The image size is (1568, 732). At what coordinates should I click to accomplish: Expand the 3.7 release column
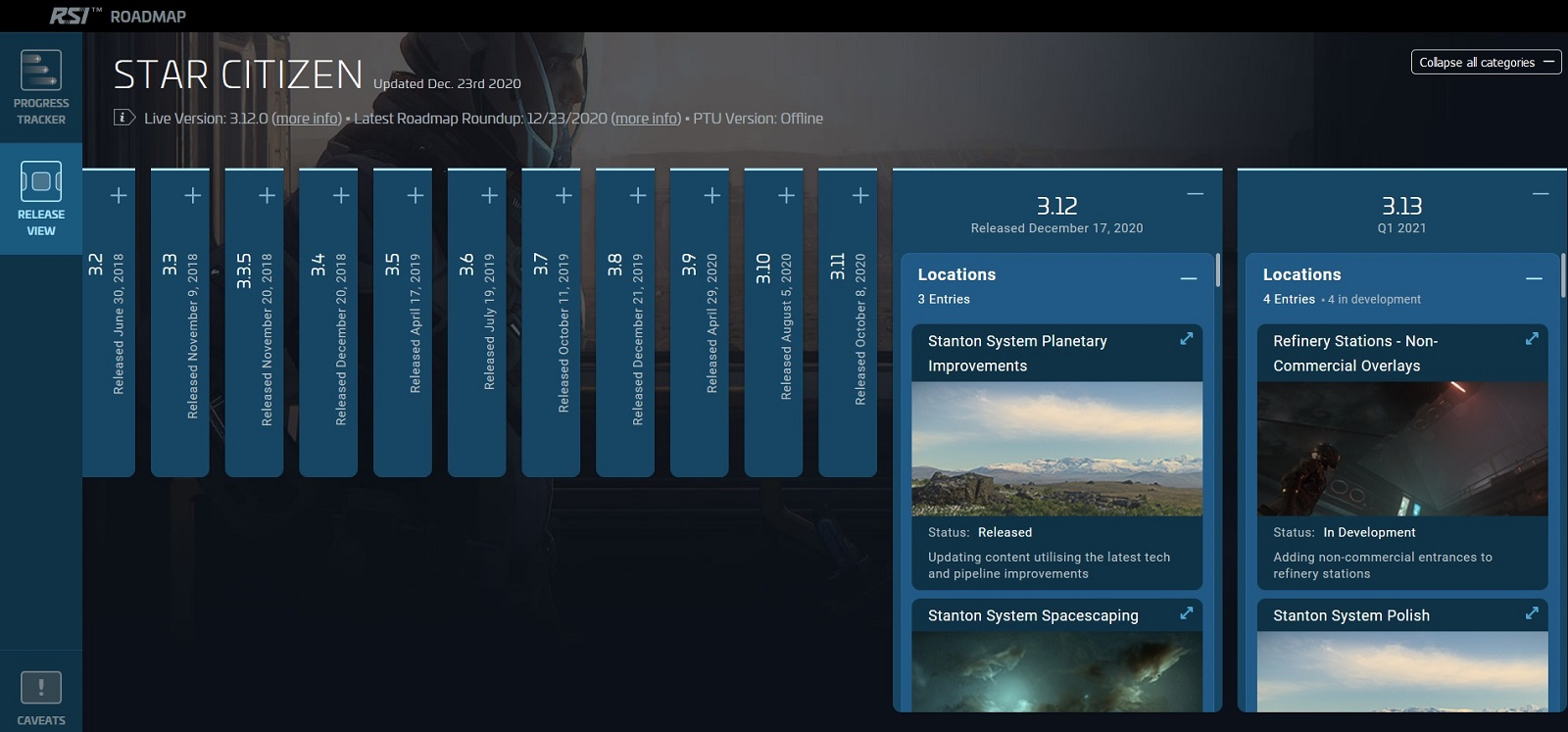tap(563, 196)
